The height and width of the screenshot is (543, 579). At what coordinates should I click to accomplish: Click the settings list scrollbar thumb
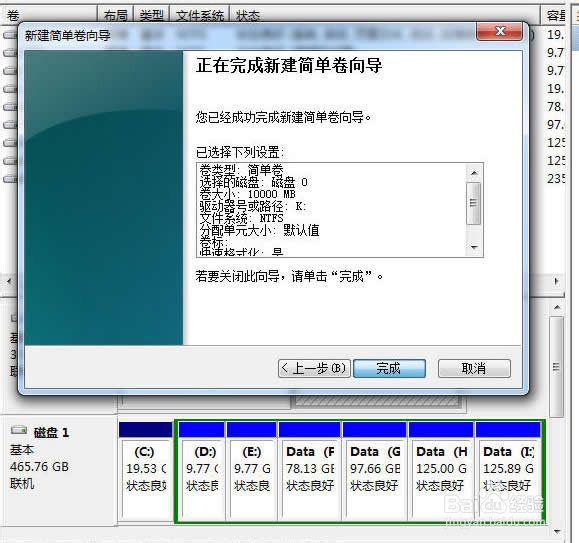click(473, 203)
